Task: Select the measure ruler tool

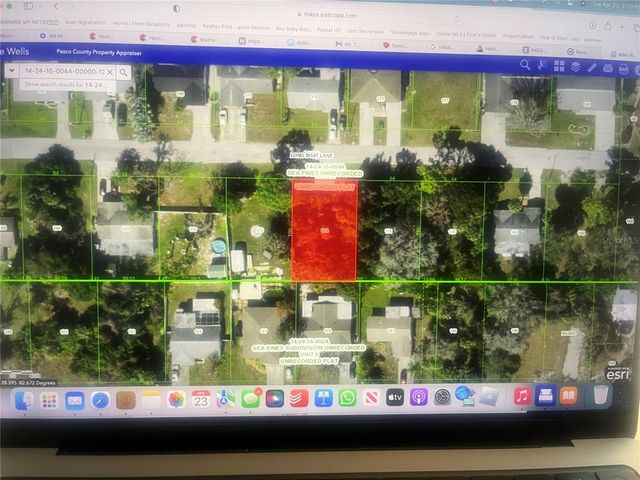Action: (x=593, y=66)
